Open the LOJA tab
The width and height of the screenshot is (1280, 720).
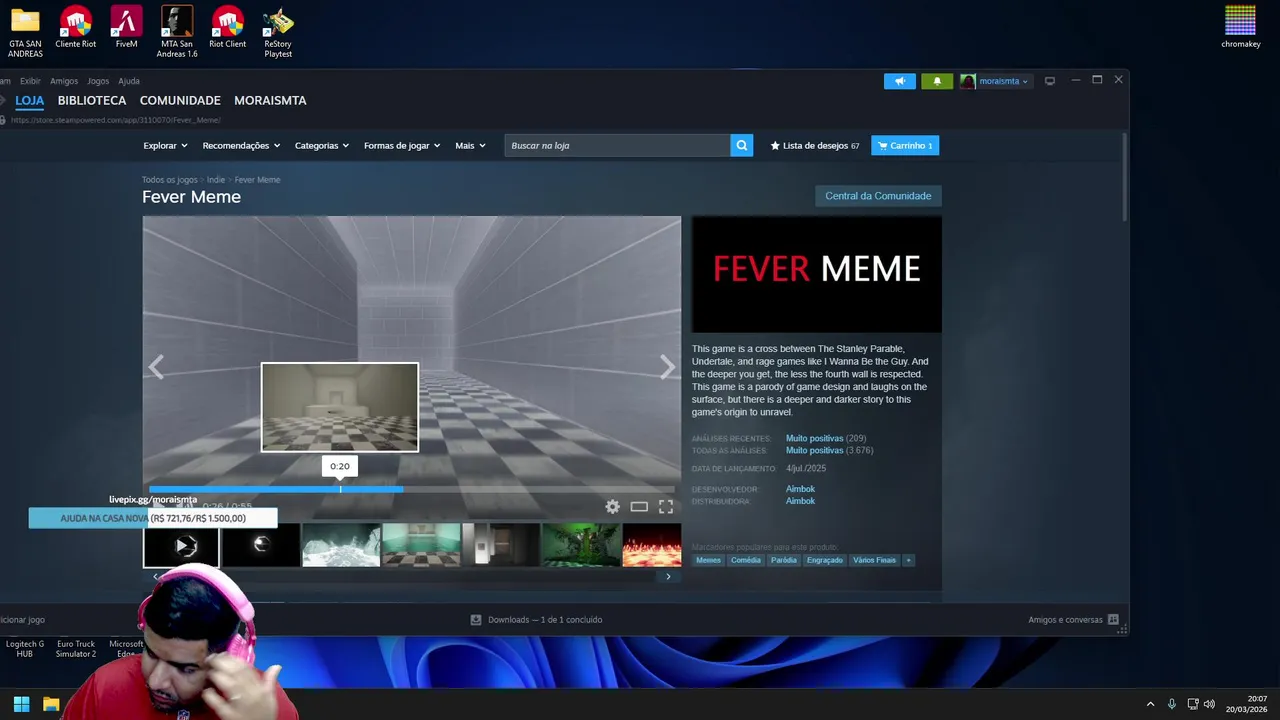click(x=29, y=100)
